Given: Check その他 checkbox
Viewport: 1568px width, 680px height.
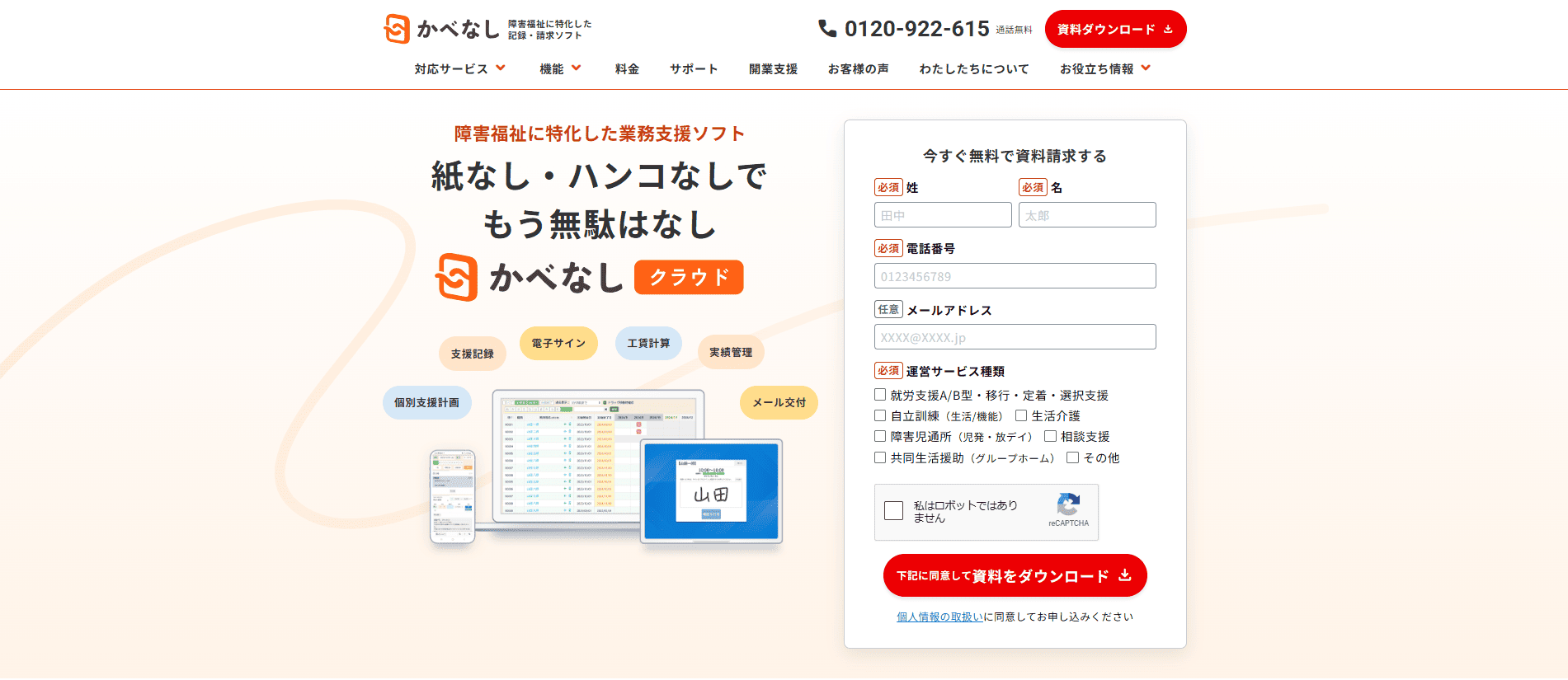Looking at the screenshot, I should click(1072, 457).
